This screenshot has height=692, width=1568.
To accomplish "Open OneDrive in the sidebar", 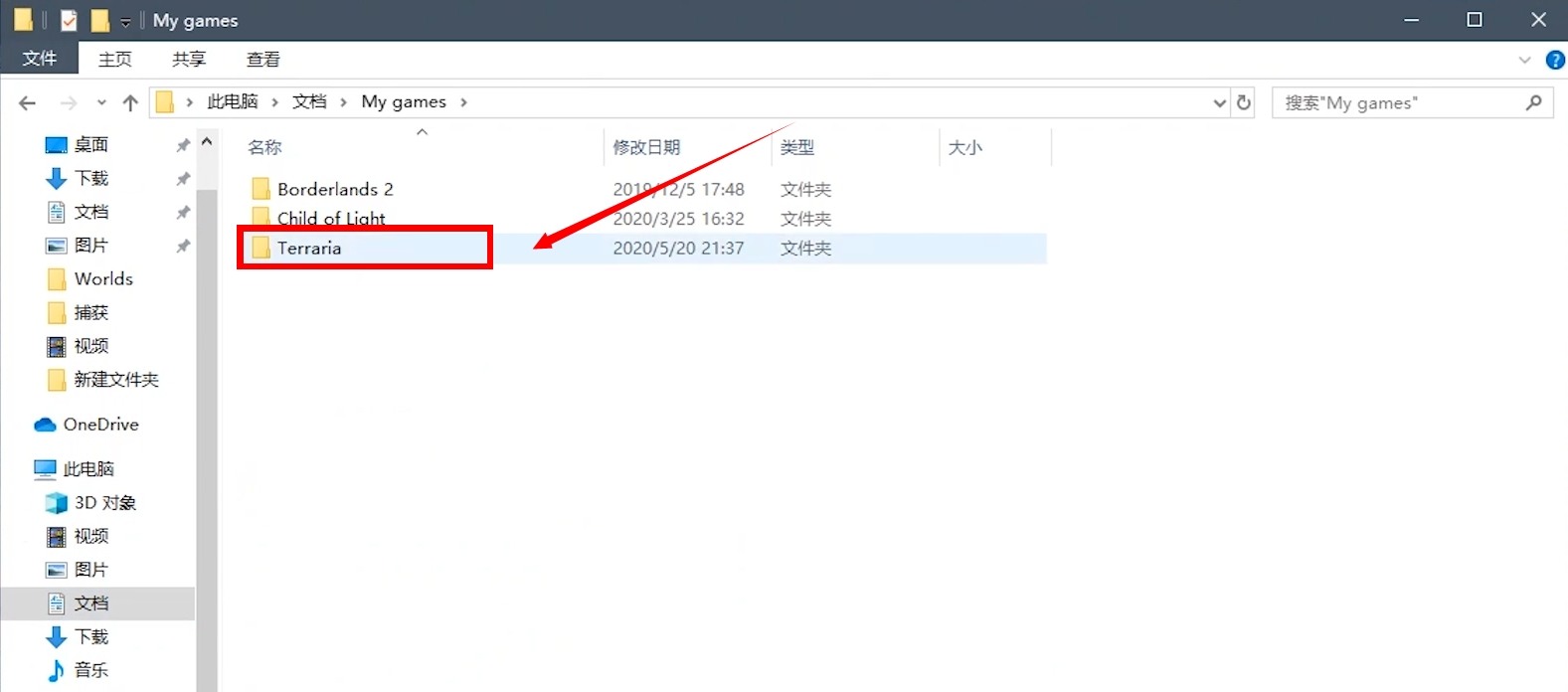I will 100,425.
